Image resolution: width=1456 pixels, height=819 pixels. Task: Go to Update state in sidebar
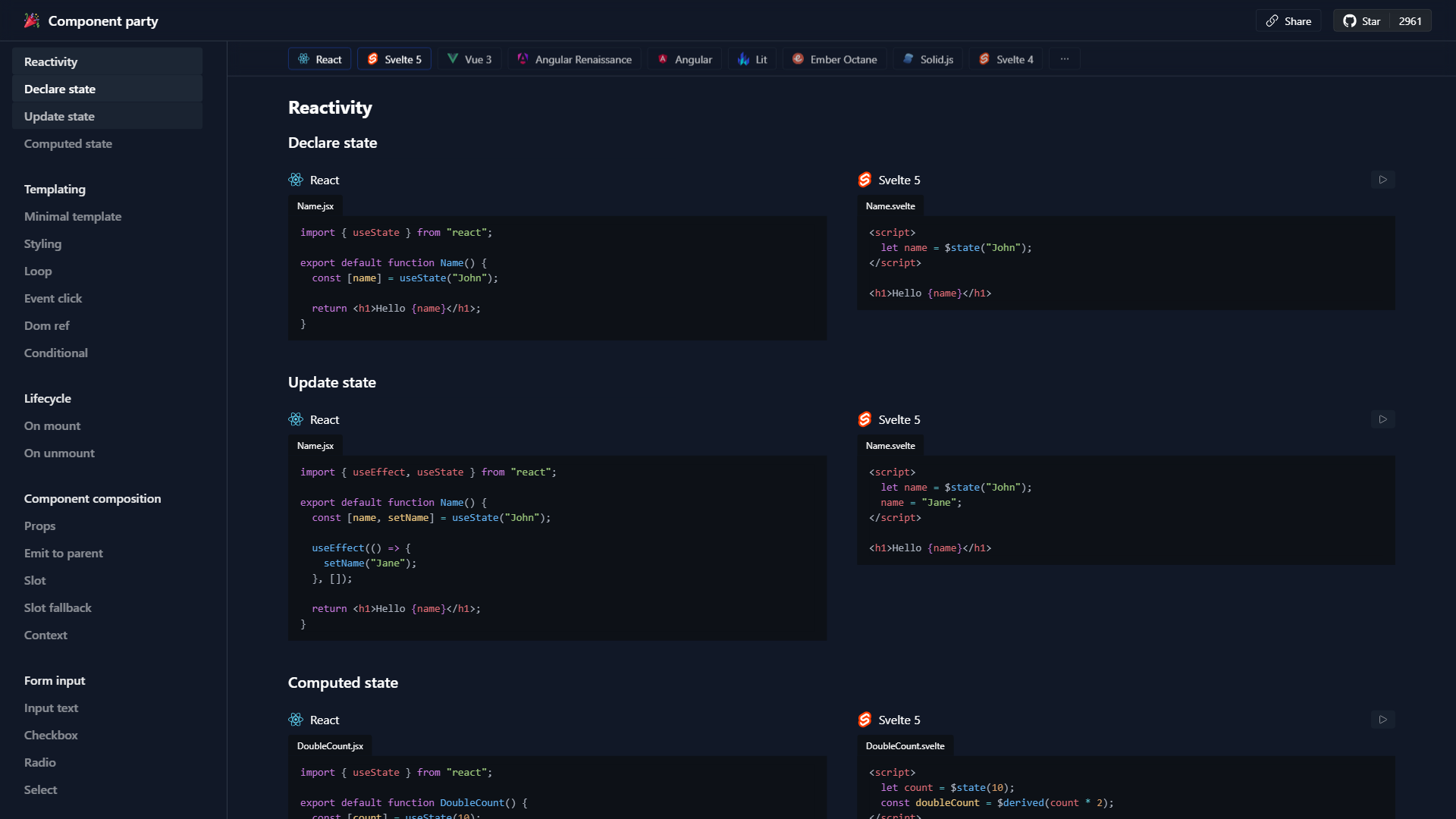pos(107,116)
